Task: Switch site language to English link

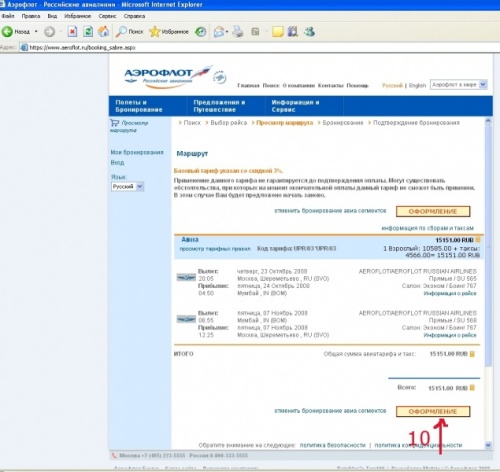Action: (x=417, y=85)
